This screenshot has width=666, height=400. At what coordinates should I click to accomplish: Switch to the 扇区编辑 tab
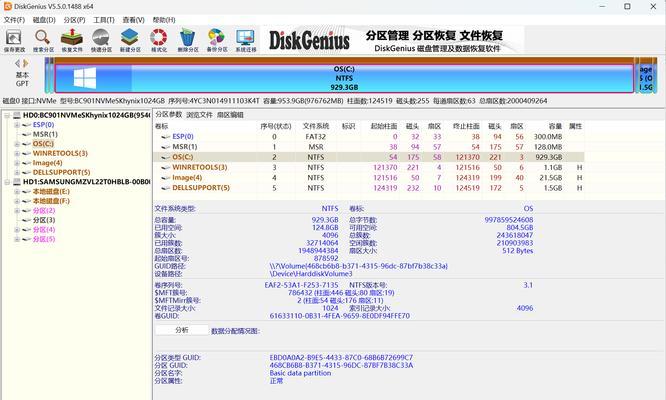tap(231, 115)
